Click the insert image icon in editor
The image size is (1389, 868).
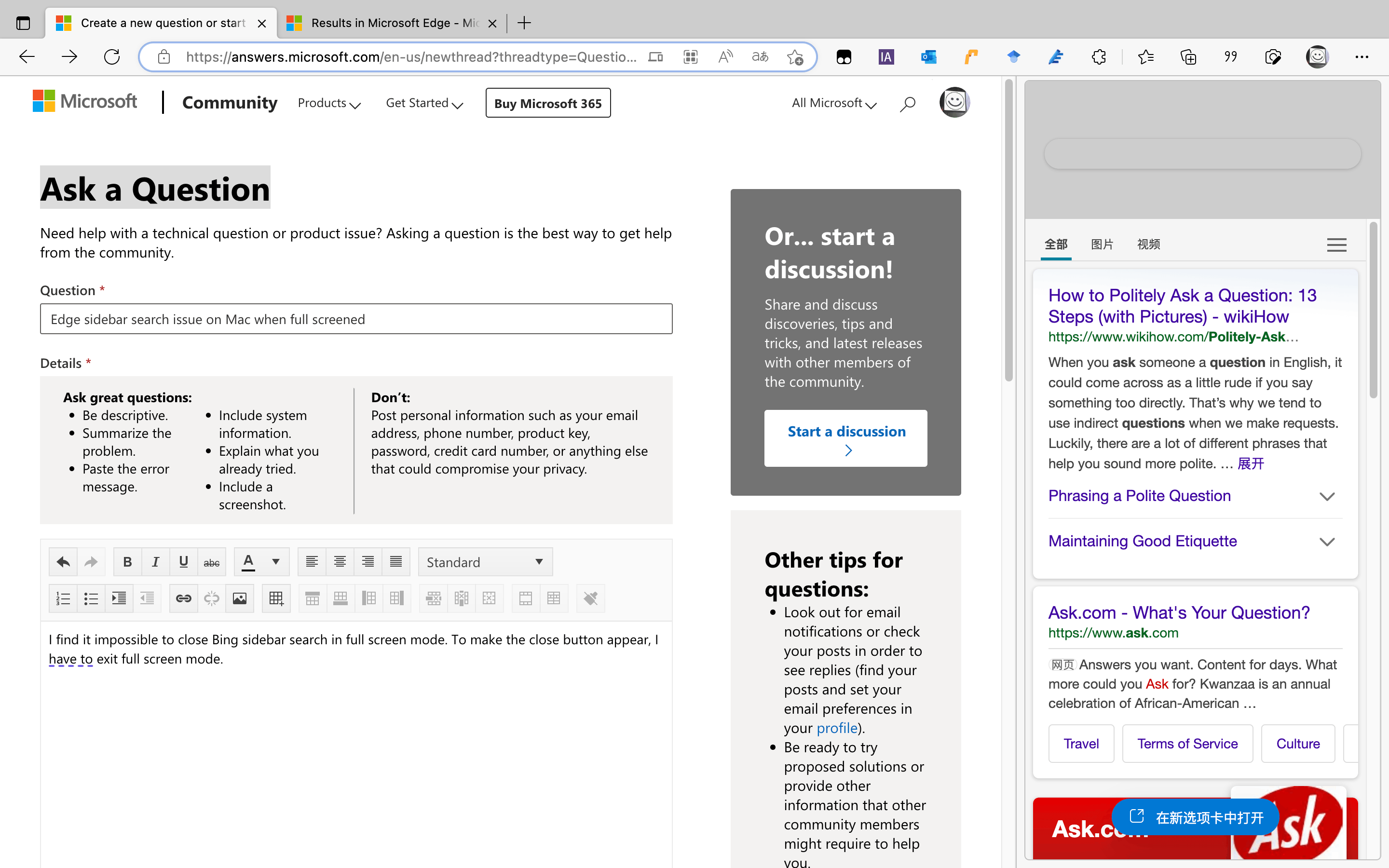(x=239, y=599)
